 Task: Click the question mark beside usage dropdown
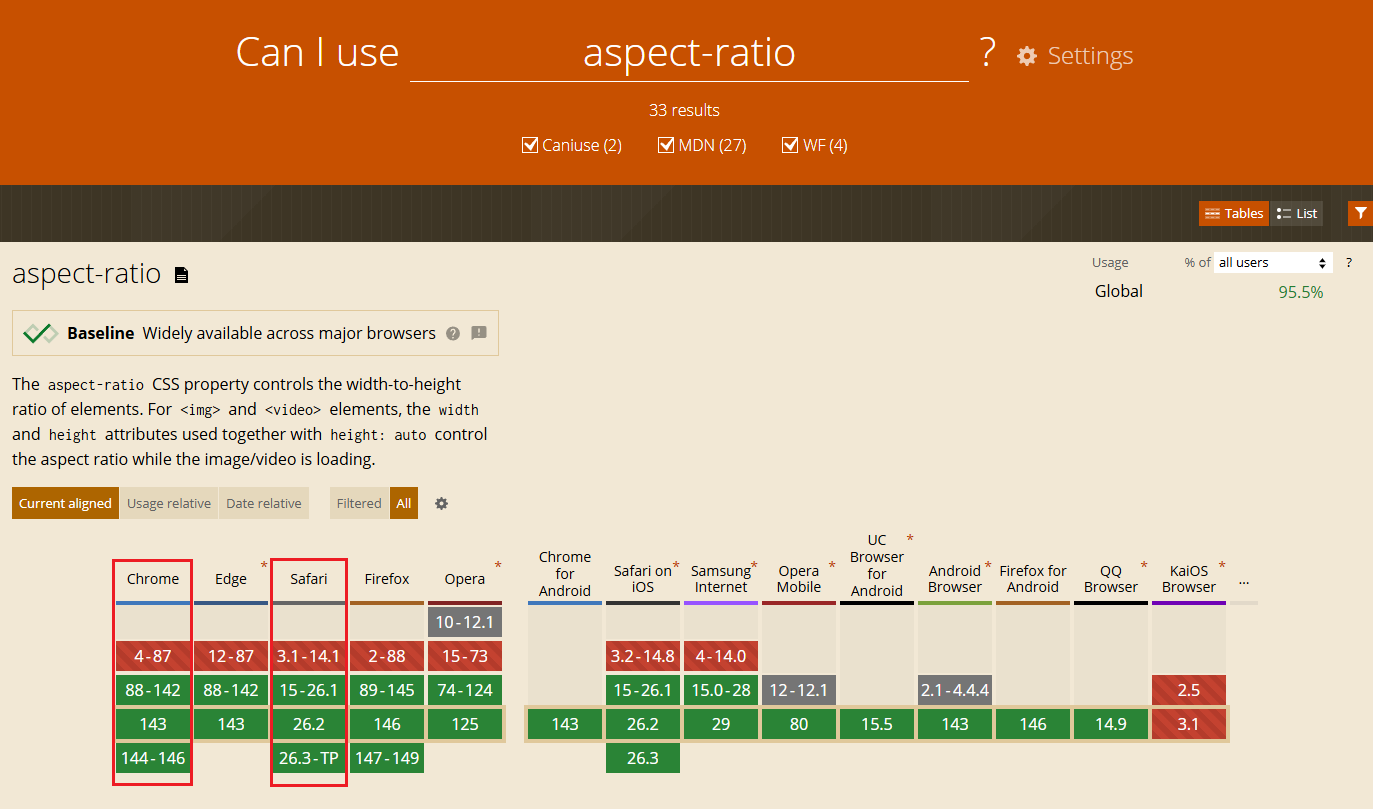(x=1348, y=262)
